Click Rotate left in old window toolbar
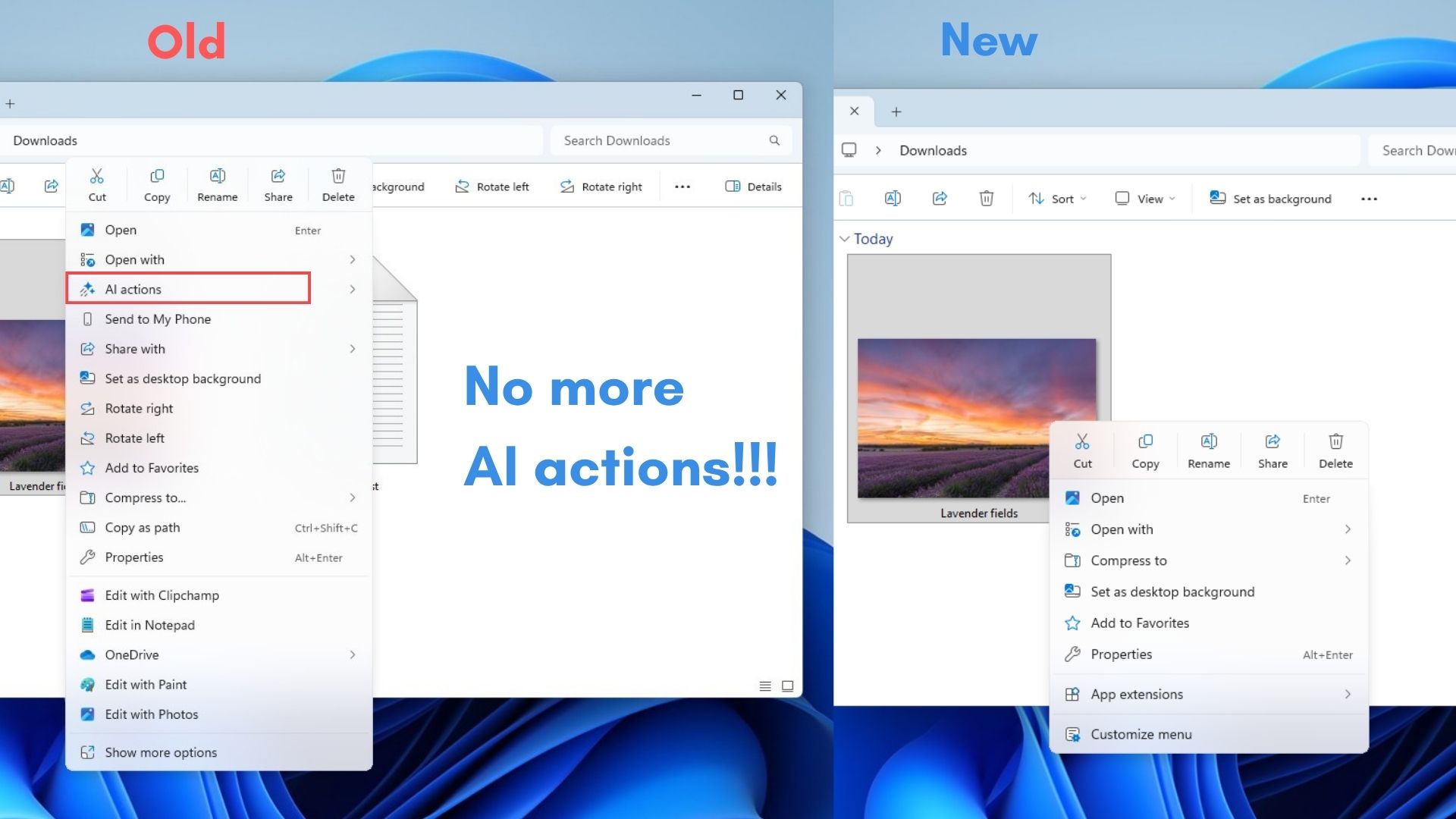The width and height of the screenshot is (1456, 819). [x=491, y=187]
